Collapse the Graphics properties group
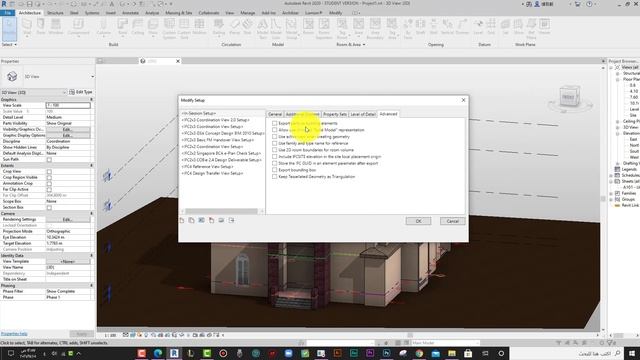The image size is (640, 360). click(91, 99)
